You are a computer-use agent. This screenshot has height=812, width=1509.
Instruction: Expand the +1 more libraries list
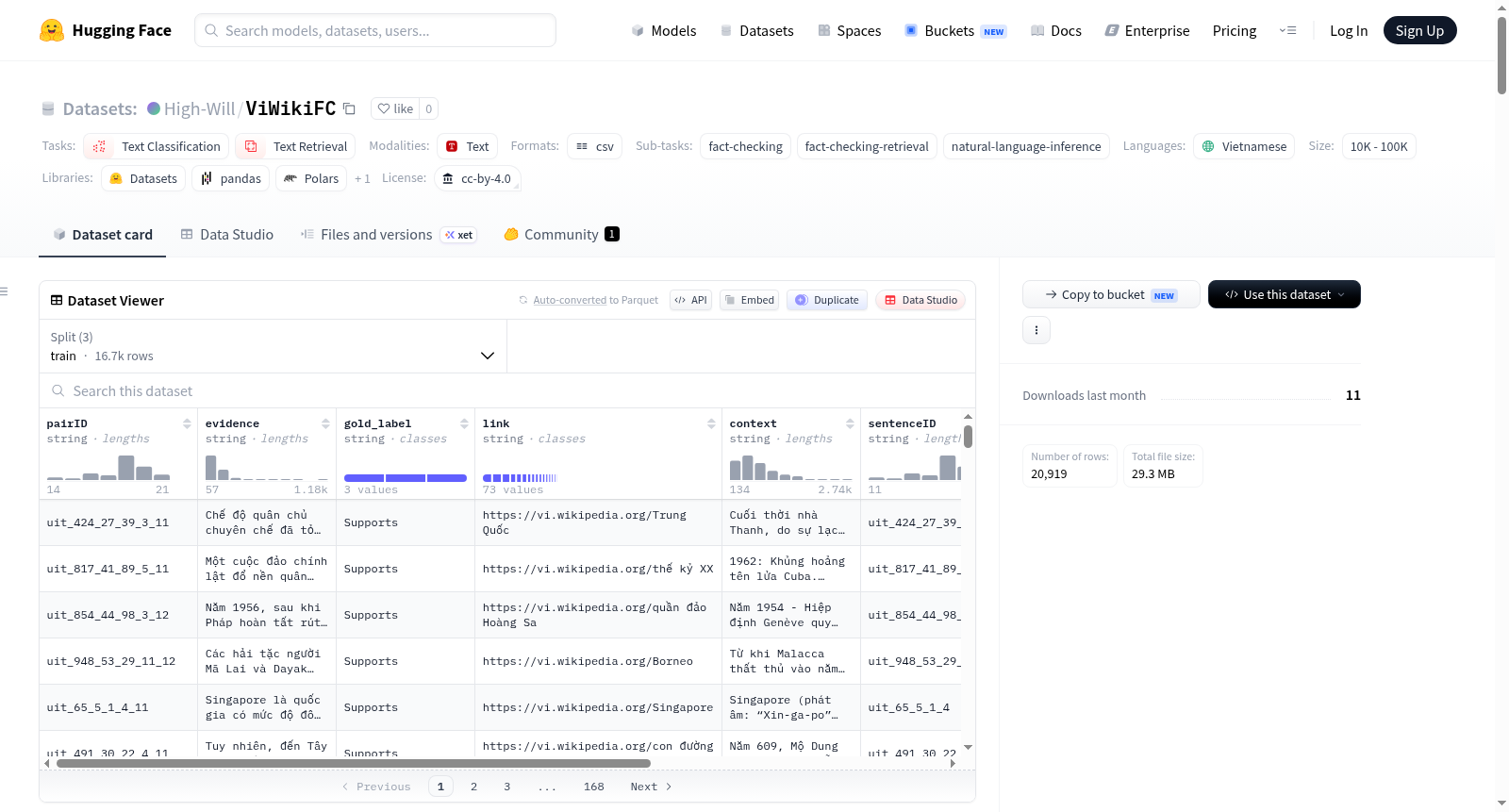click(x=362, y=178)
